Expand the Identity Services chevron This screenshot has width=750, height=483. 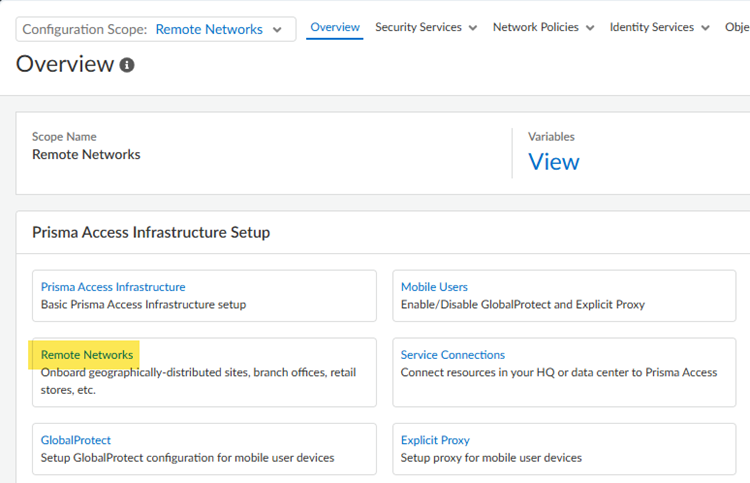click(706, 28)
